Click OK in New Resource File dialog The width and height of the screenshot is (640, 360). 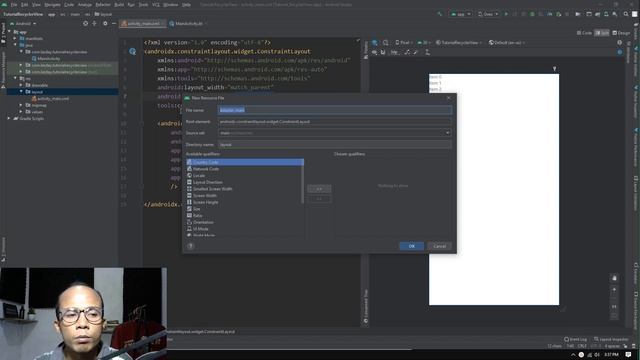coord(411,246)
